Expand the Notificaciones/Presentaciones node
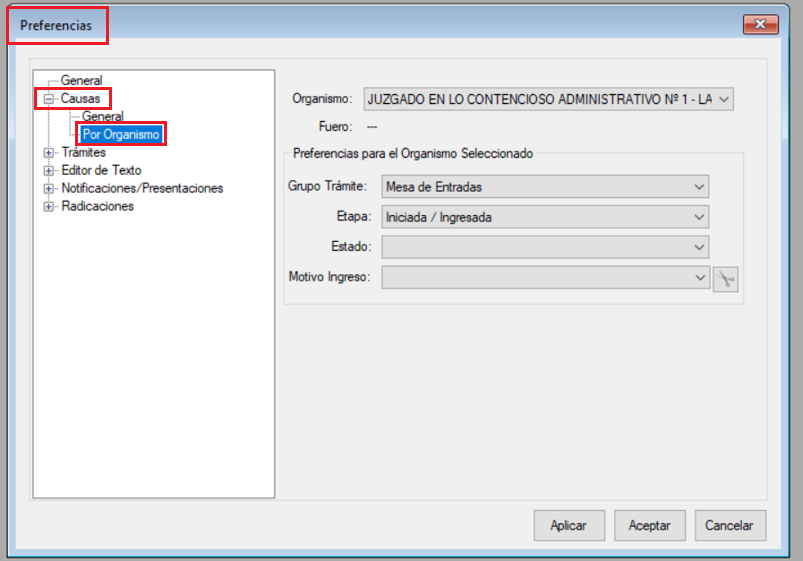This screenshot has height=561, width=803. click(x=48, y=189)
